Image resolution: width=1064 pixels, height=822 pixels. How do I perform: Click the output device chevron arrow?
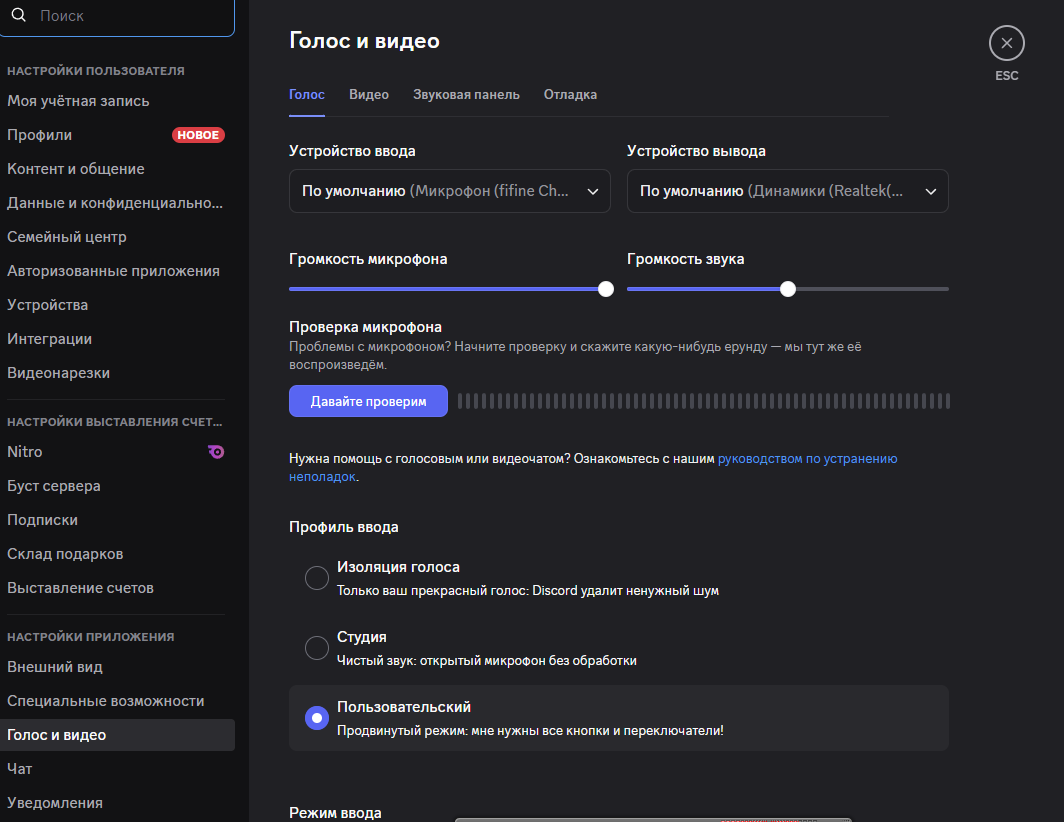click(930, 191)
